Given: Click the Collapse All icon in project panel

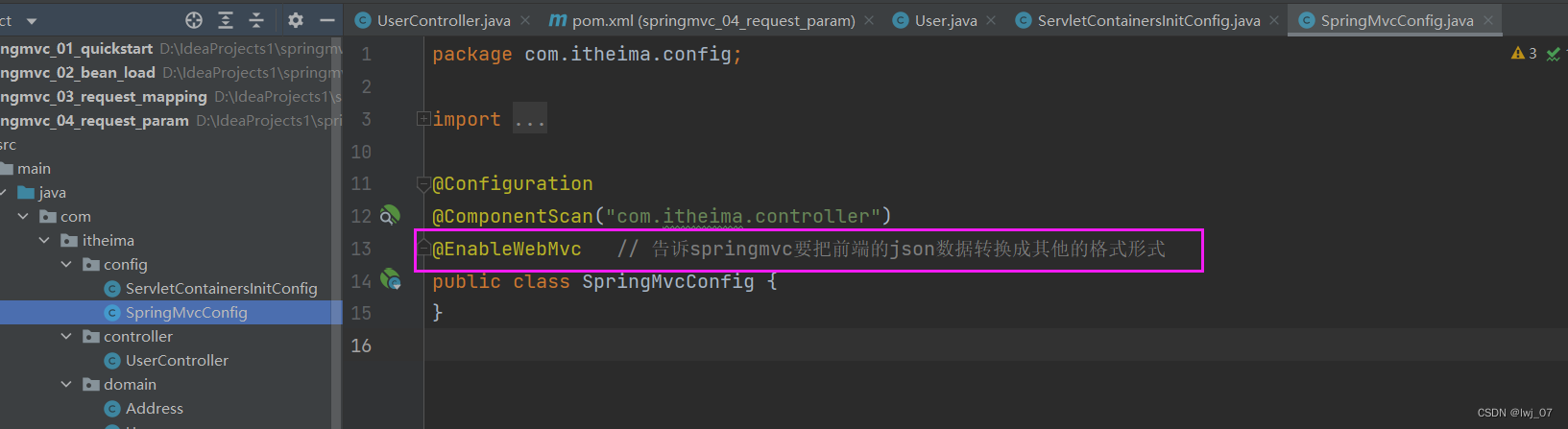Looking at the screenshot, I should tap(256, 20).
